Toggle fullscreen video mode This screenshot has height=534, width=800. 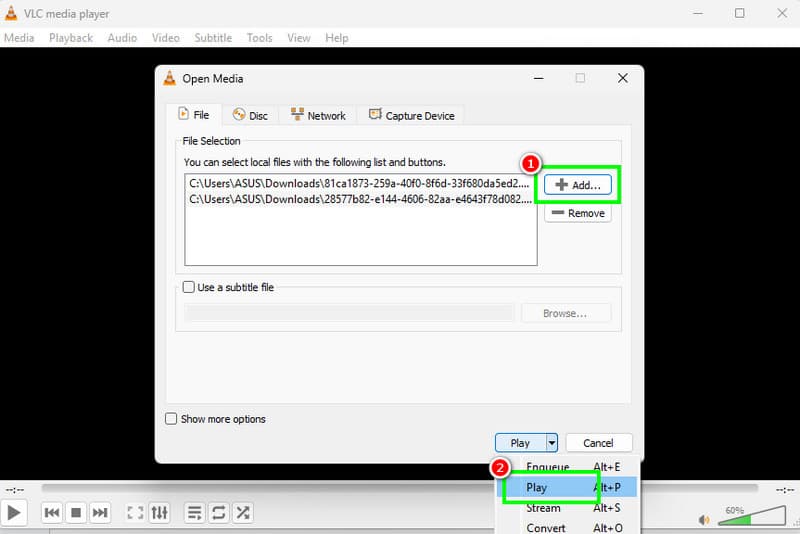135,512
